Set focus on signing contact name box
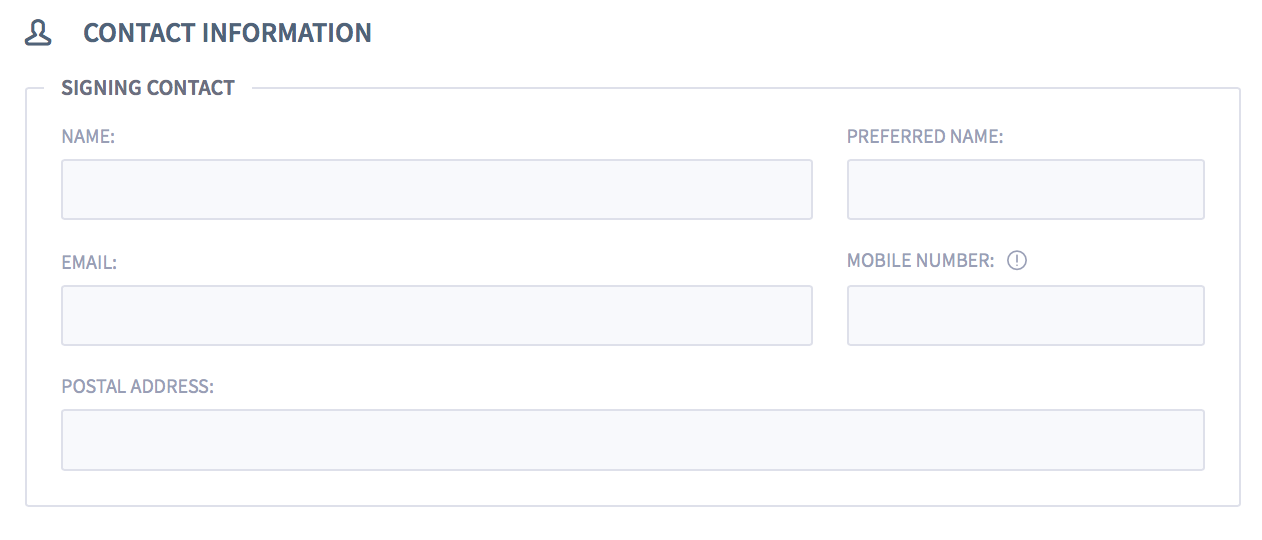This screenshot has width=1262, height=540. (x=437, y=189)
